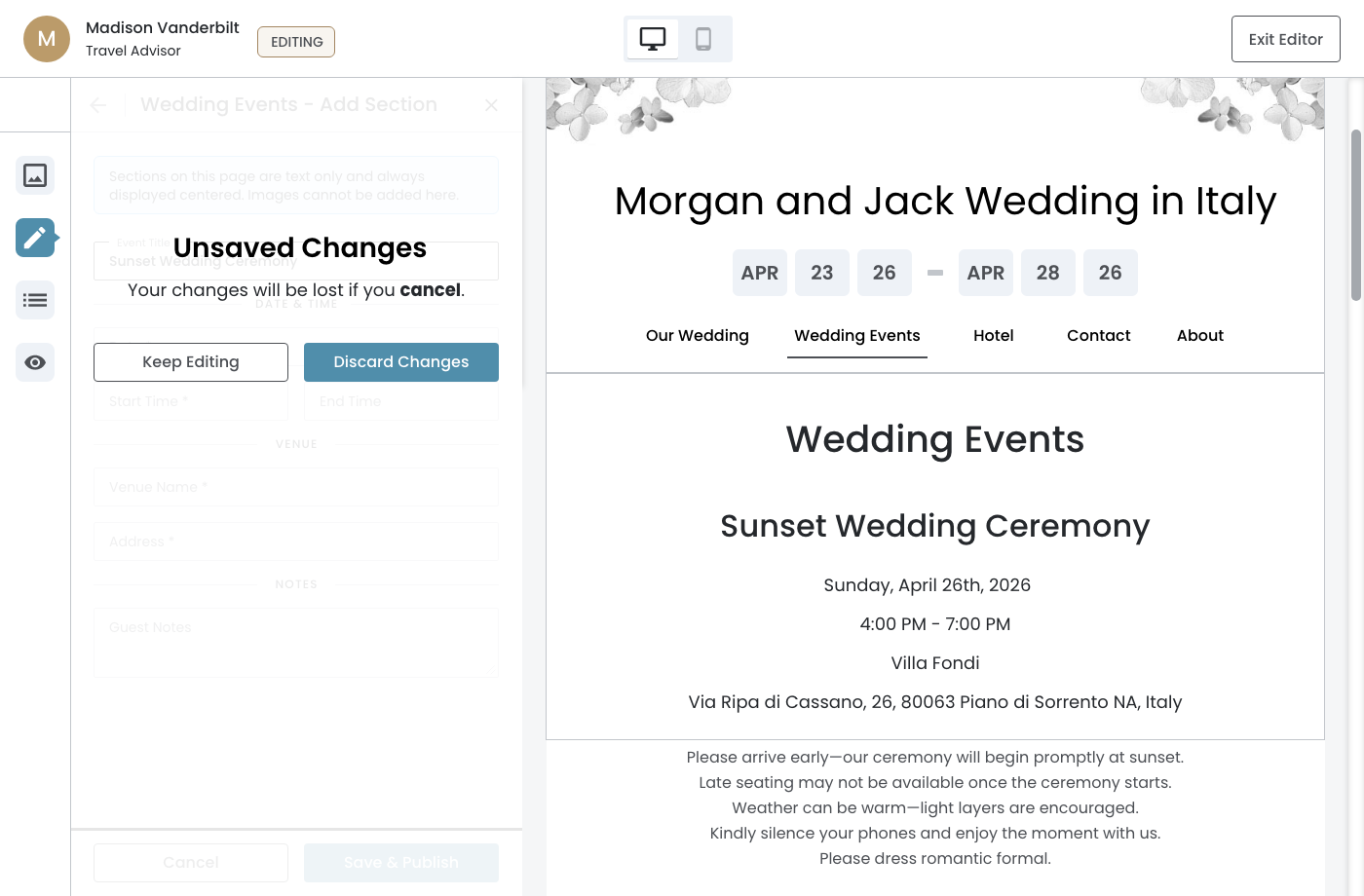Click the eye preview icon
The image size is (1364, 896).
click(35, 362)
